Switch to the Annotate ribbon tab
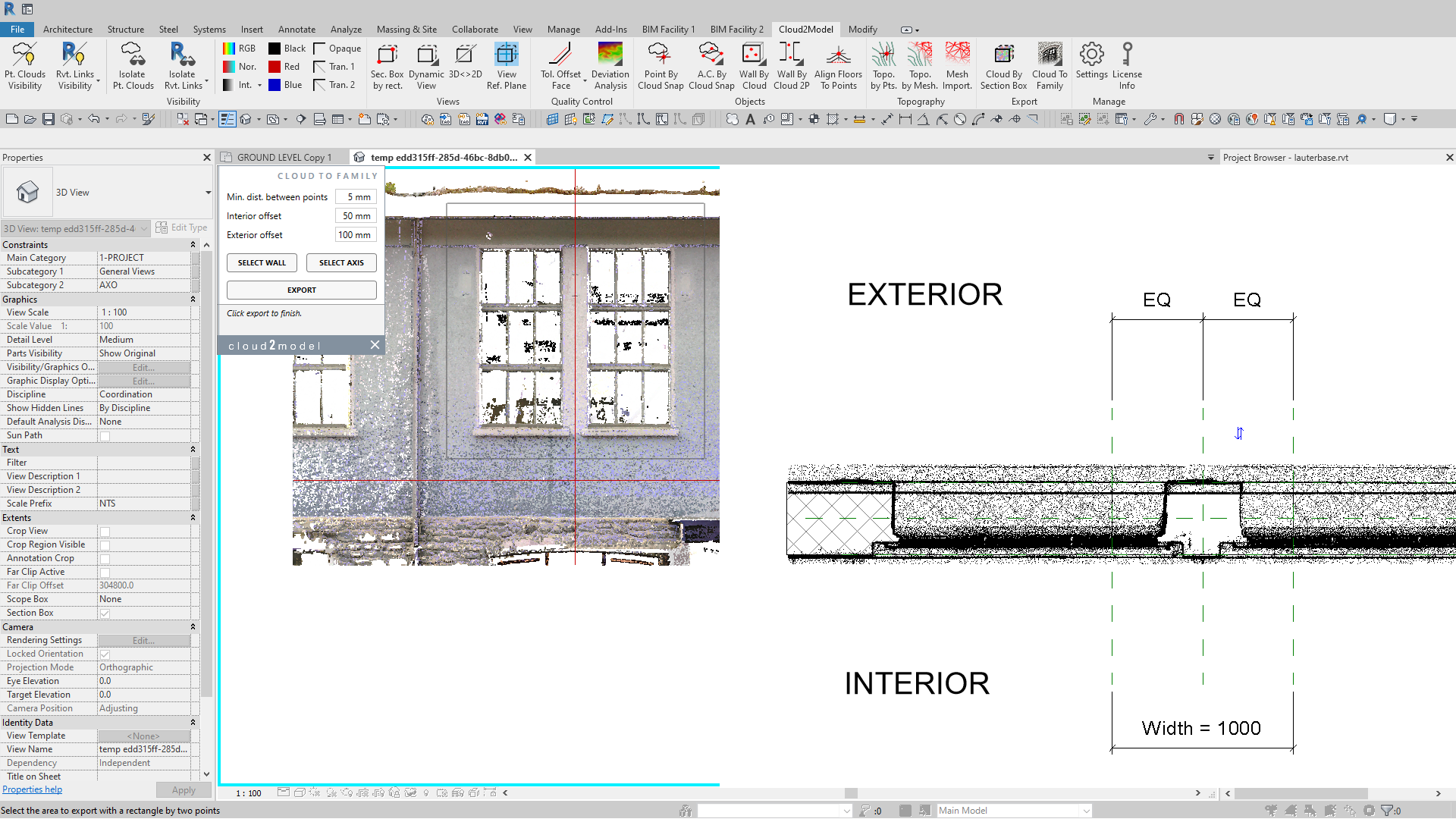The height and width of the screenshot is (819, 1456). point(297,30)
